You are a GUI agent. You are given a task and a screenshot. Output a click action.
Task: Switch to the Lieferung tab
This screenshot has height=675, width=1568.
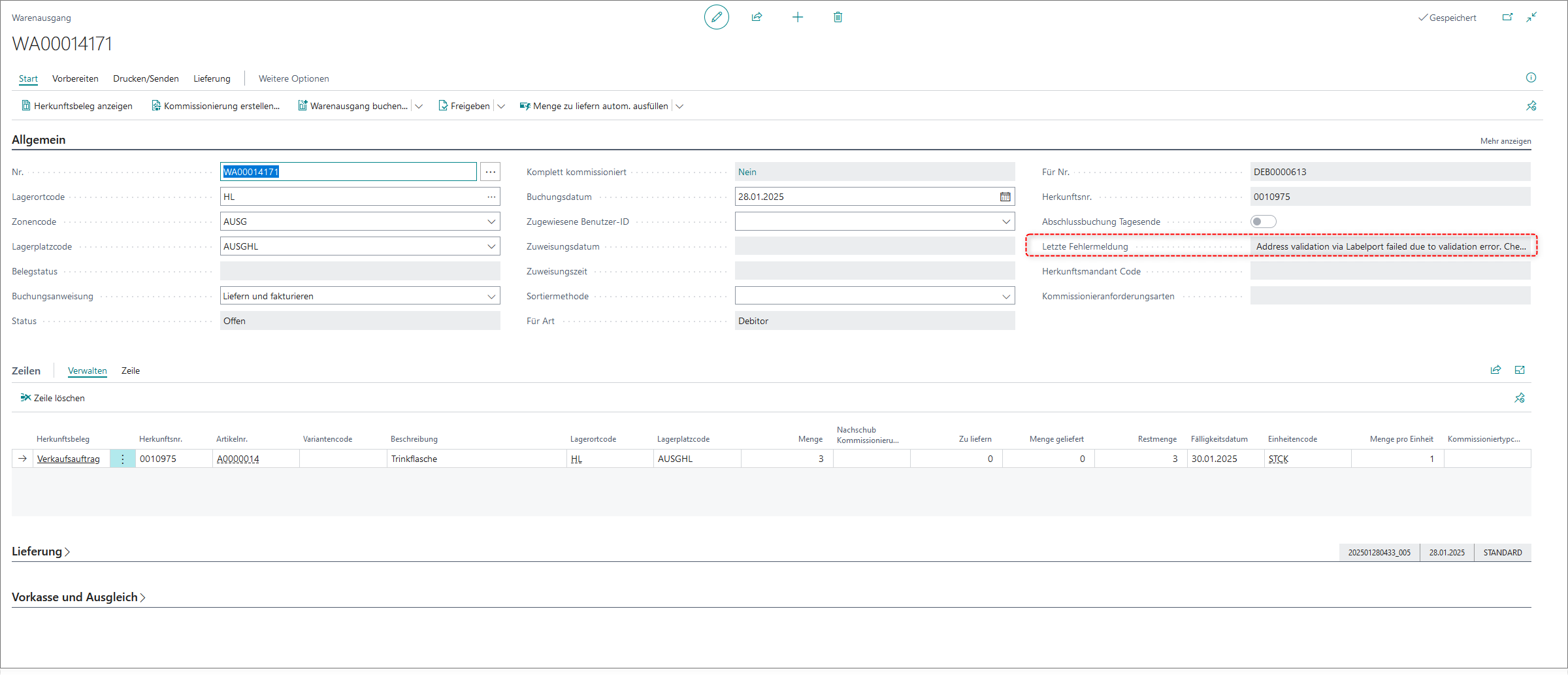click(x=212, y=78)
